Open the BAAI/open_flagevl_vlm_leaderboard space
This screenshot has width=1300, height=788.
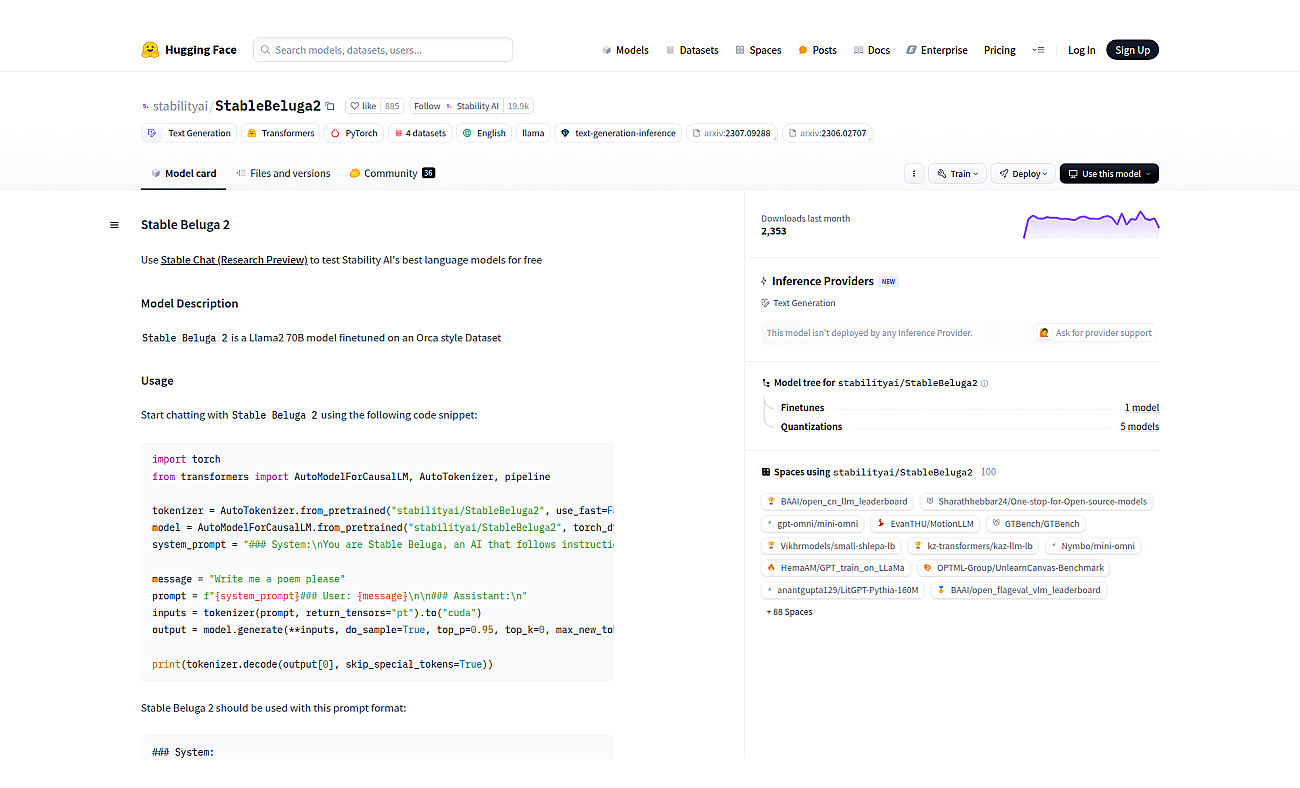pyautogui.click(x=1018, y=590)
